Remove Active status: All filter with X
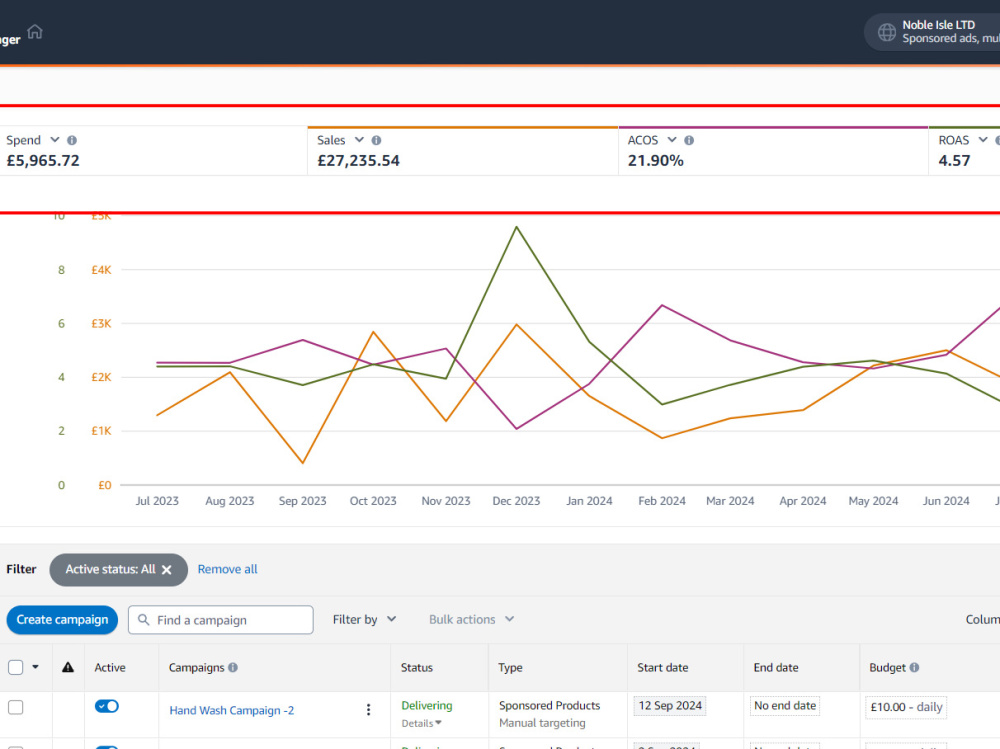The image size is (1000, 749). 166,570
